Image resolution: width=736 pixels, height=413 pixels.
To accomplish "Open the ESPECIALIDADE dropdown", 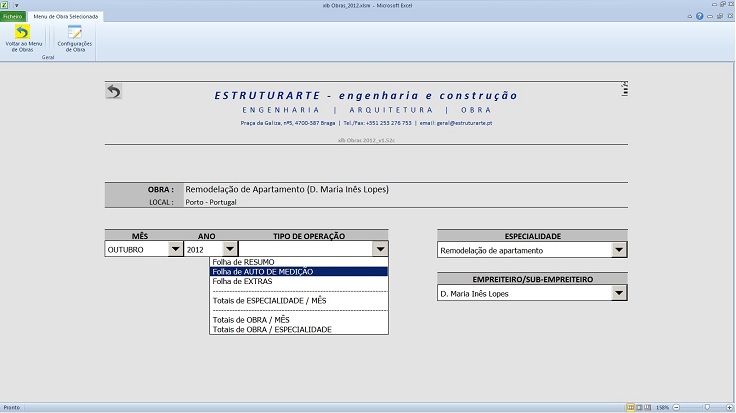I will tap(619, 250).
